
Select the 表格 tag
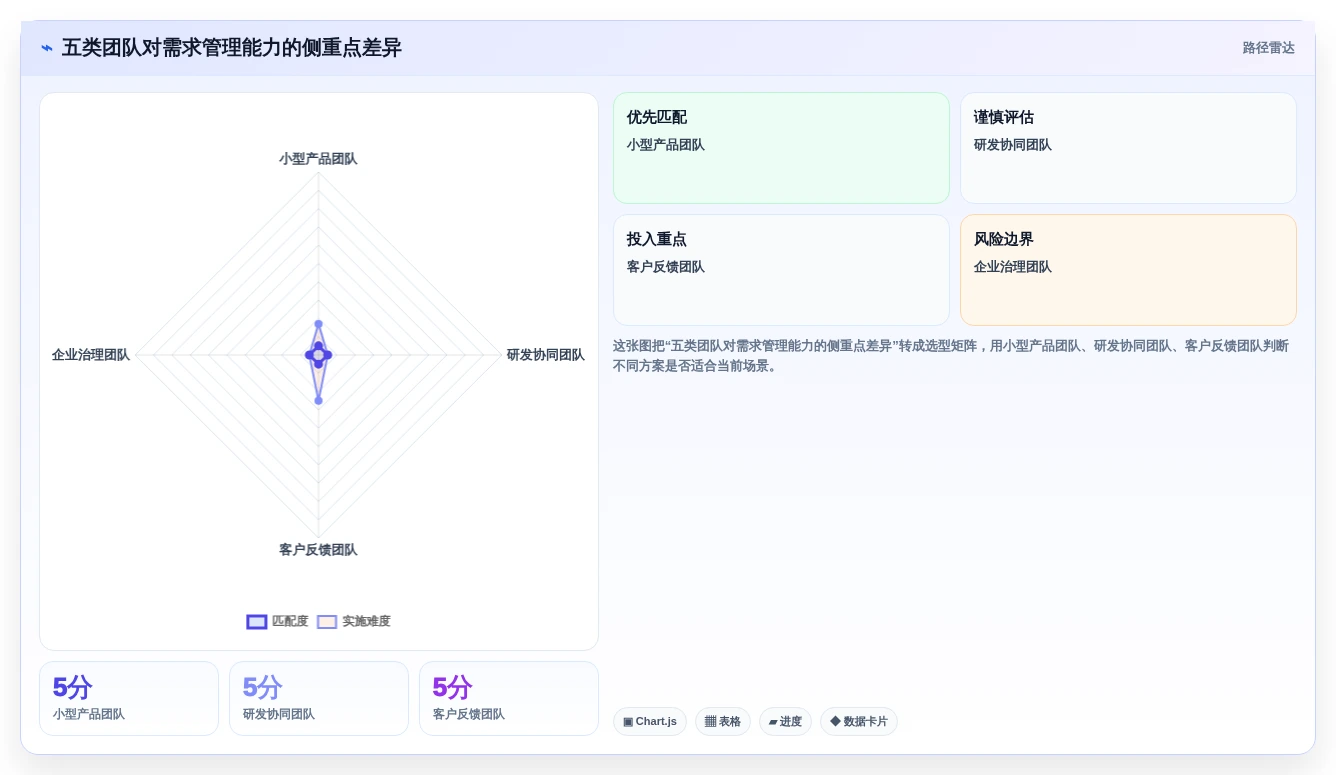tap(723, 721)
